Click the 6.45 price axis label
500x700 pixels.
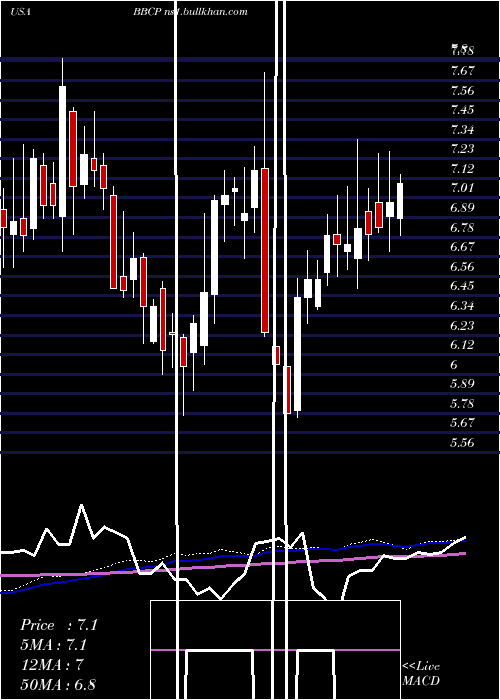click(462, 286)
